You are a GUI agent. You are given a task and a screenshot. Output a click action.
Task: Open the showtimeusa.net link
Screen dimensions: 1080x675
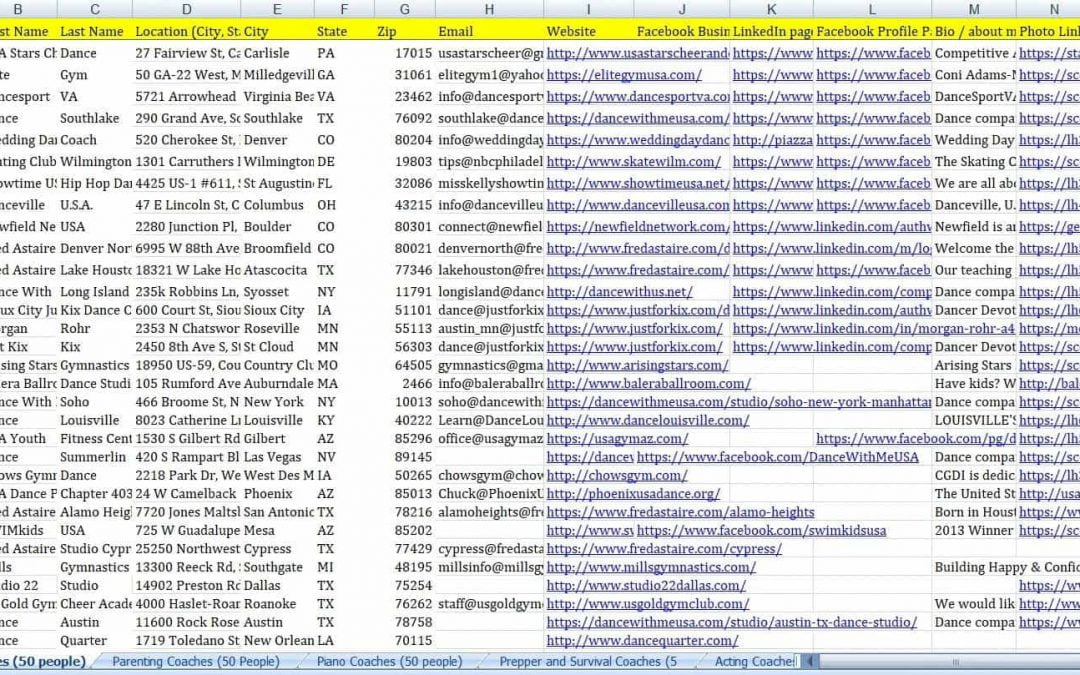637,183
